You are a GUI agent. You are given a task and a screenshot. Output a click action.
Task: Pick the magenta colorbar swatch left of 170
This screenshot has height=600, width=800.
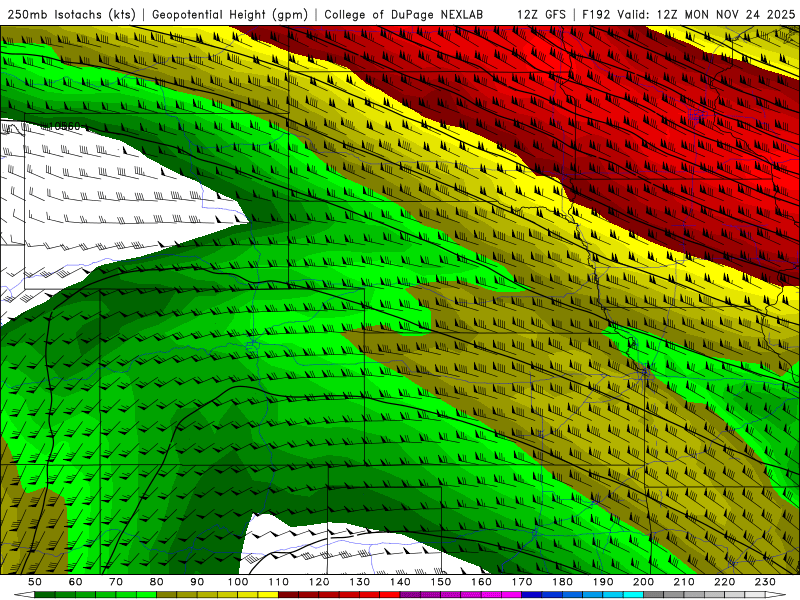tap(512, 595)
